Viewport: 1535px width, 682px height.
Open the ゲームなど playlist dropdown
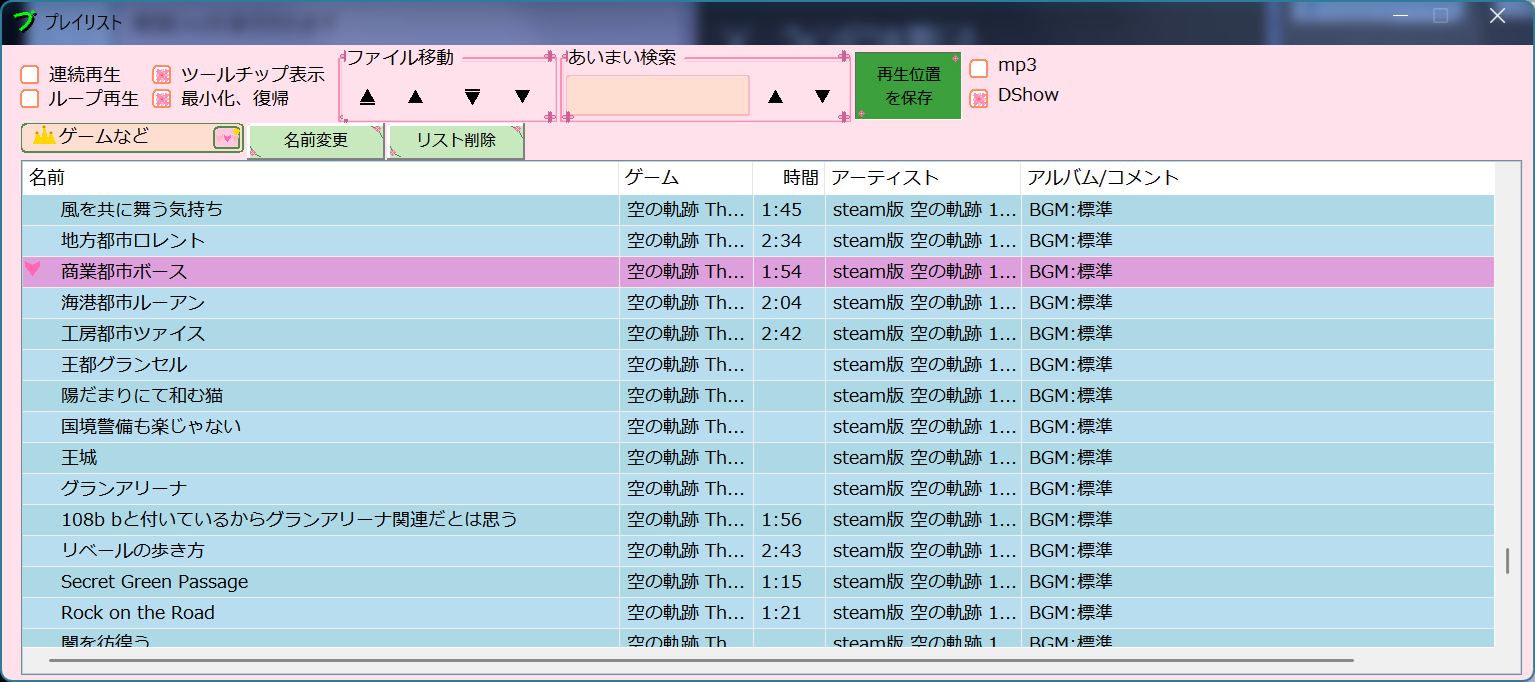coord(228,135)
